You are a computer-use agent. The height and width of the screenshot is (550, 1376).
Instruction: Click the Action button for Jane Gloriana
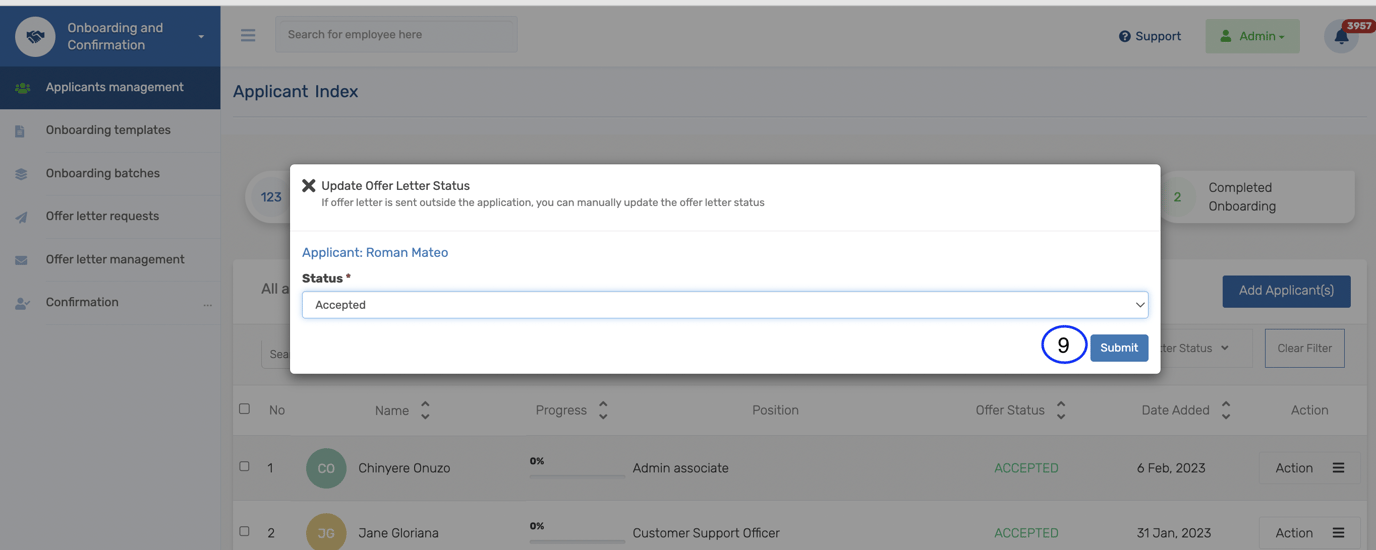(1308, 533)
